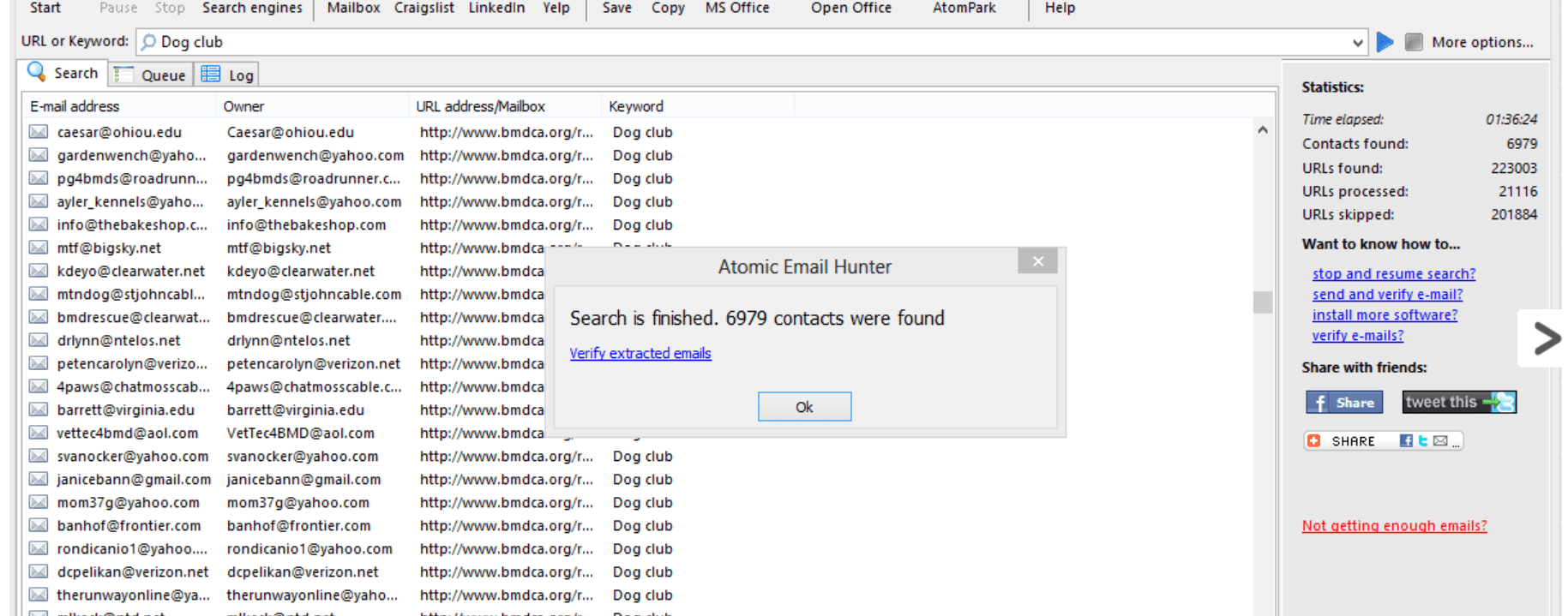This screenshot has width=1568, height=616.
Task: Click the envelope icon beside barrett@virginia.edu
Action: click(39, 410)
